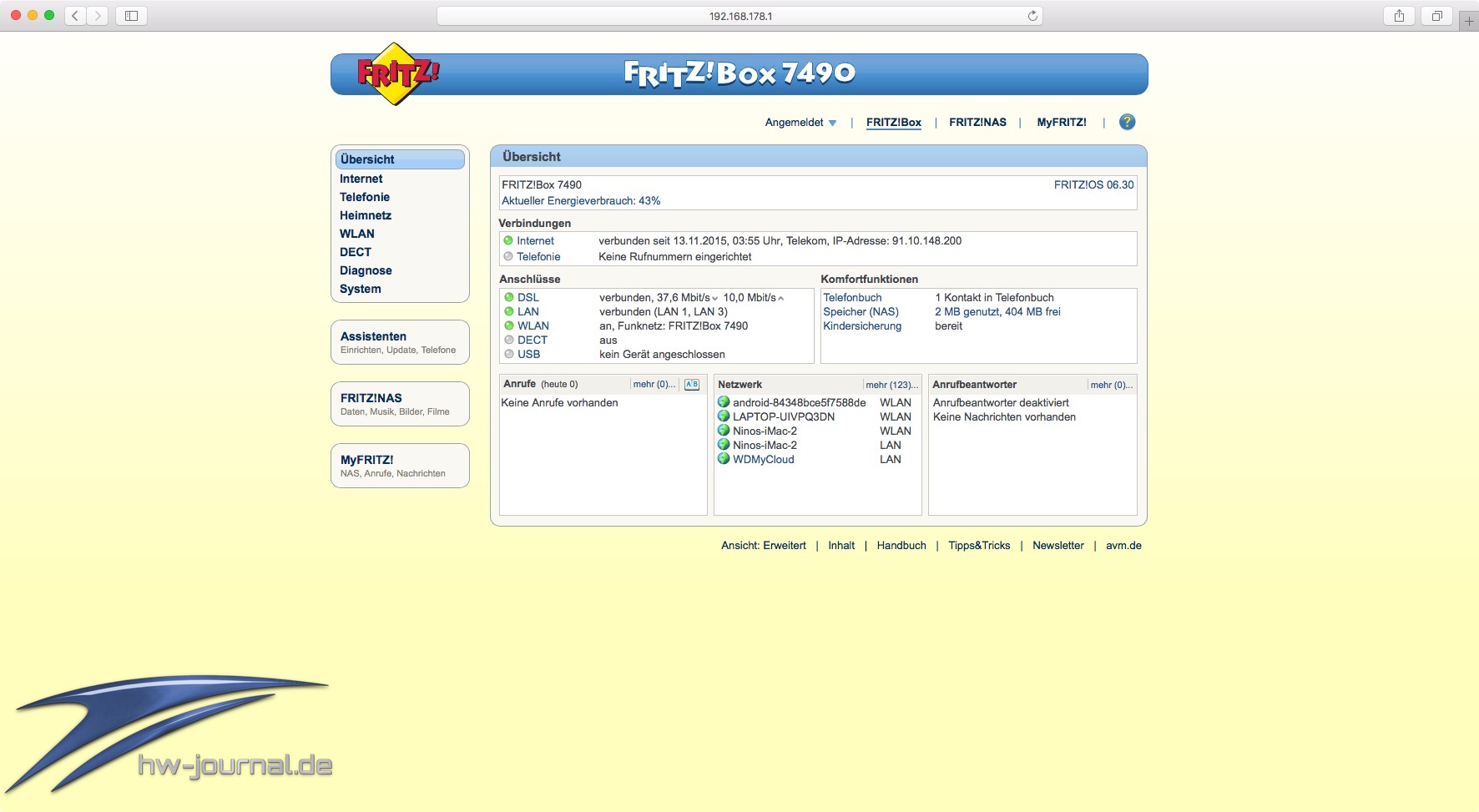
Task: Open the DECT link under Anschlüsse
Action: 533,340
